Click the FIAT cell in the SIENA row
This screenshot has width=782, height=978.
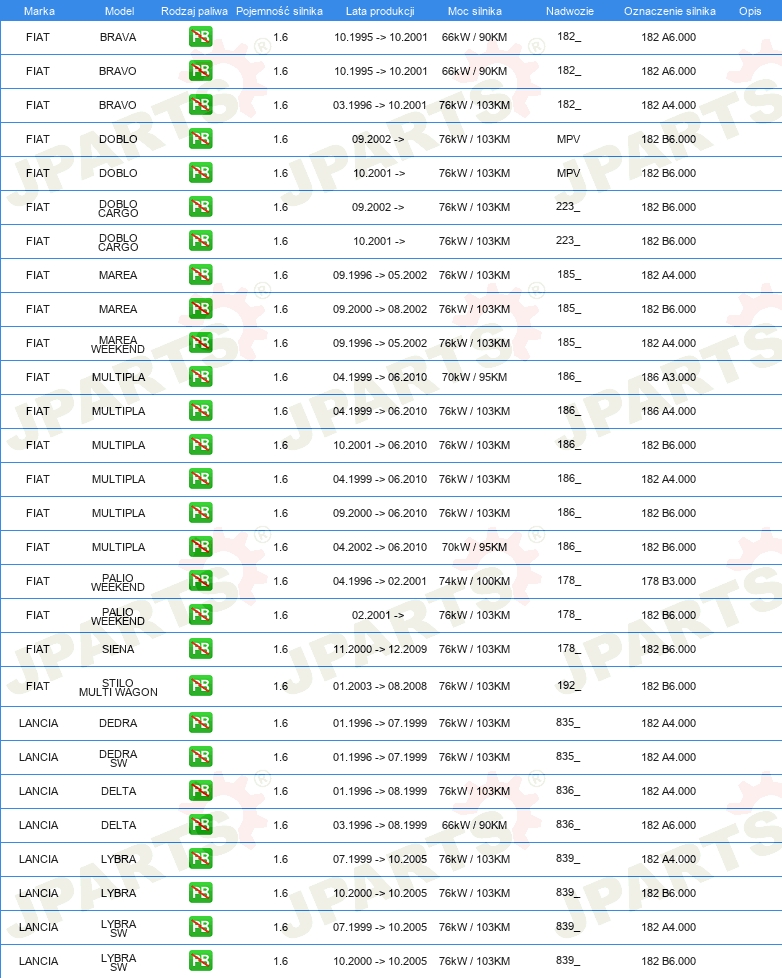point(38,649)
